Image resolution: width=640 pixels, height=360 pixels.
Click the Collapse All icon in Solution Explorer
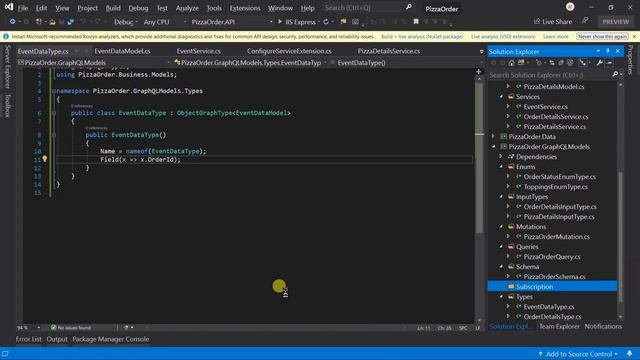(x=561, y=63)
